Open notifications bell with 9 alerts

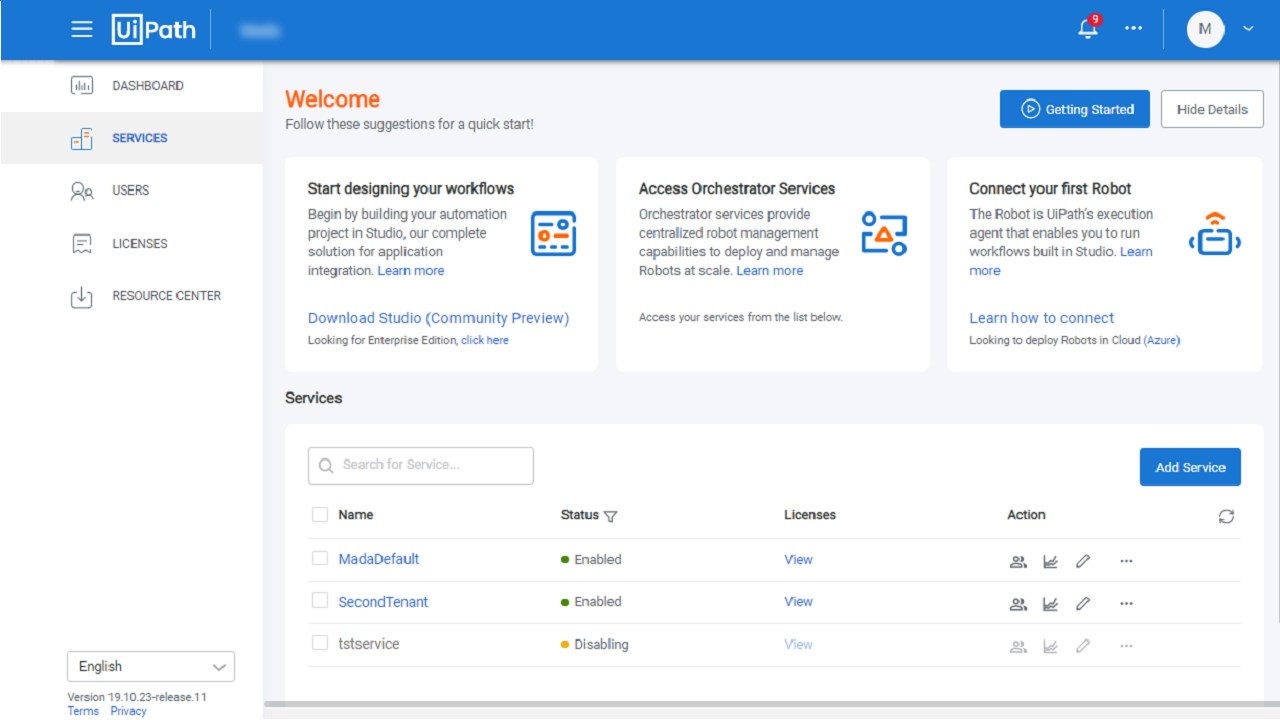coord(1088,28)
